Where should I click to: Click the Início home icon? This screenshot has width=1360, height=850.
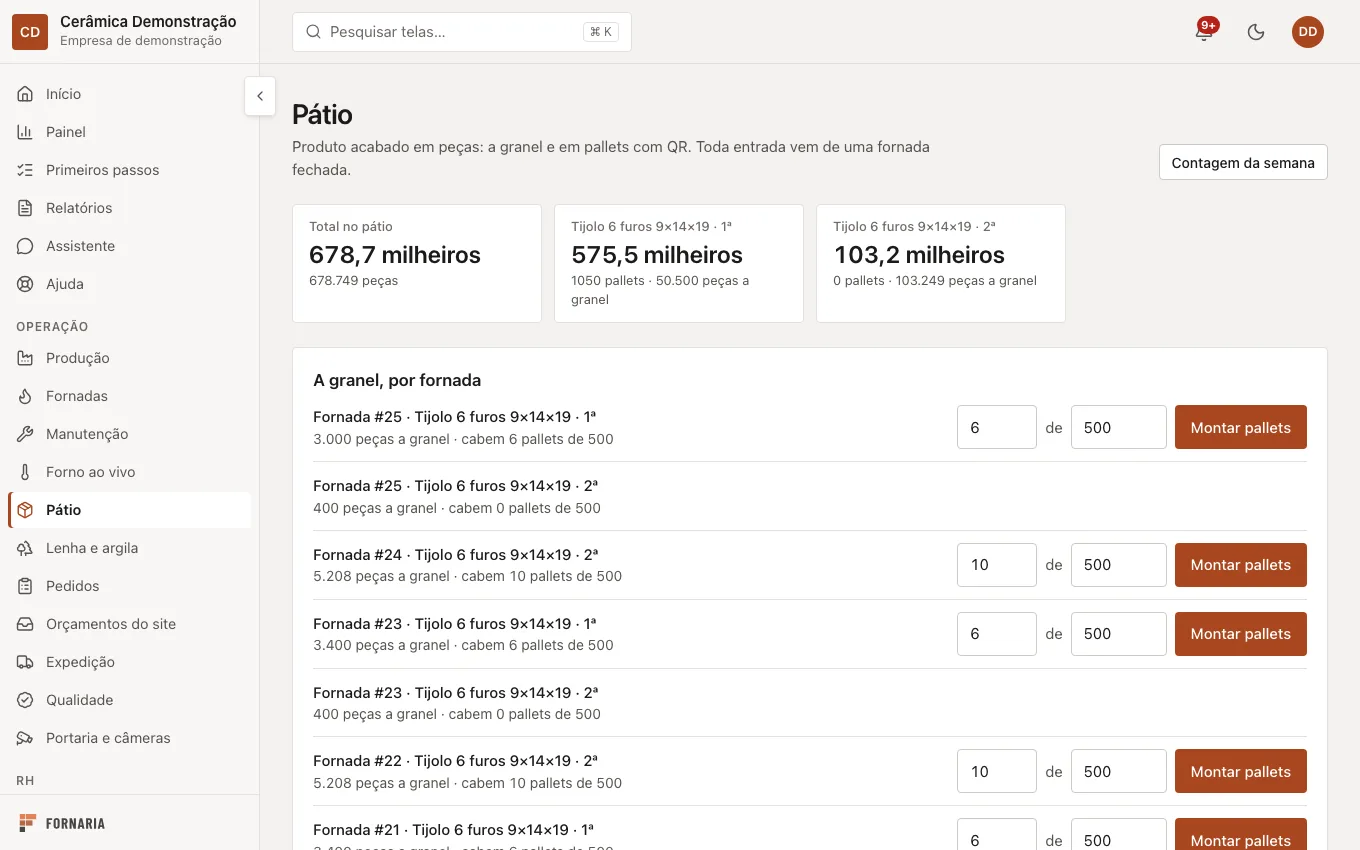click(25, 94)
